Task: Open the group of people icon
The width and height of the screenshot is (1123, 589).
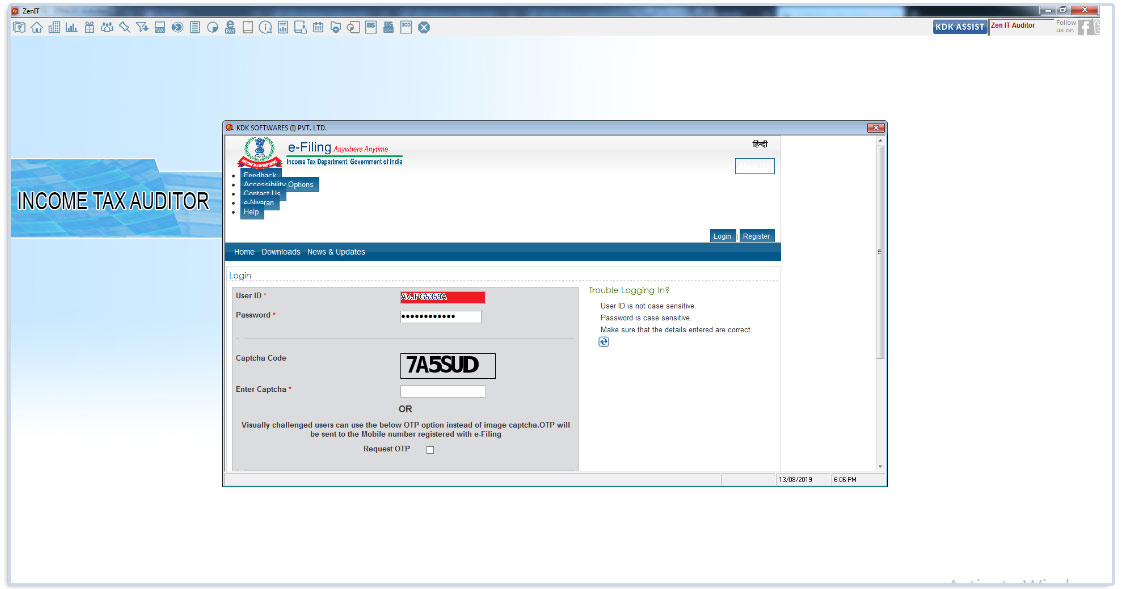Action: coord(107,27)
